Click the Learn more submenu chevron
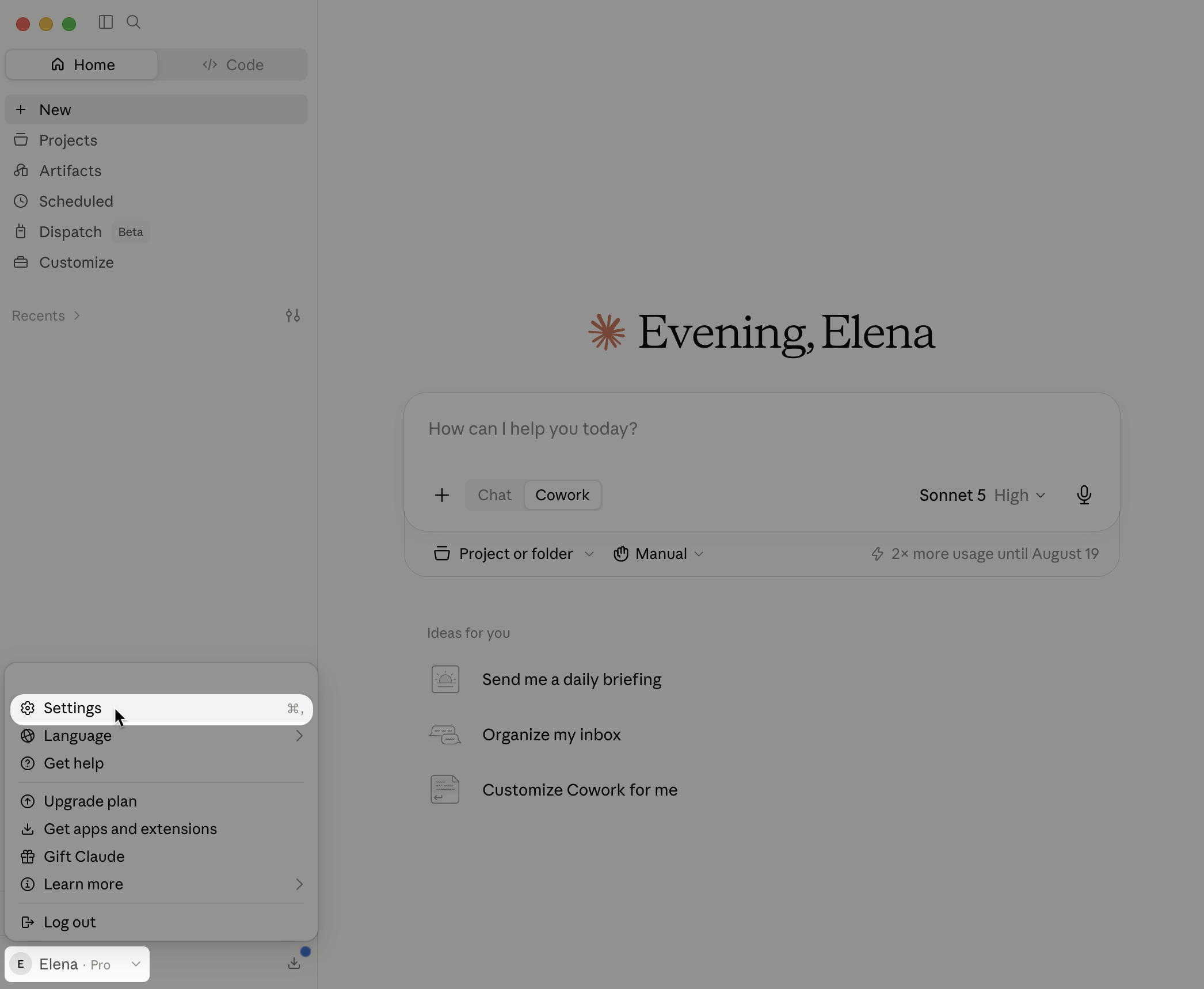Image resolution: width=1204 pixels, height=989 pixels. (299, 884)
